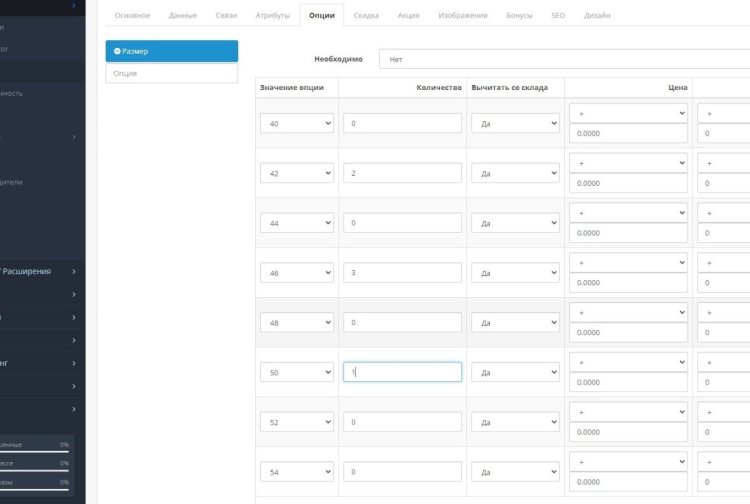Open the option value dropdown showing 54
The image size is (750, 504).
click(x=296, y=472)
